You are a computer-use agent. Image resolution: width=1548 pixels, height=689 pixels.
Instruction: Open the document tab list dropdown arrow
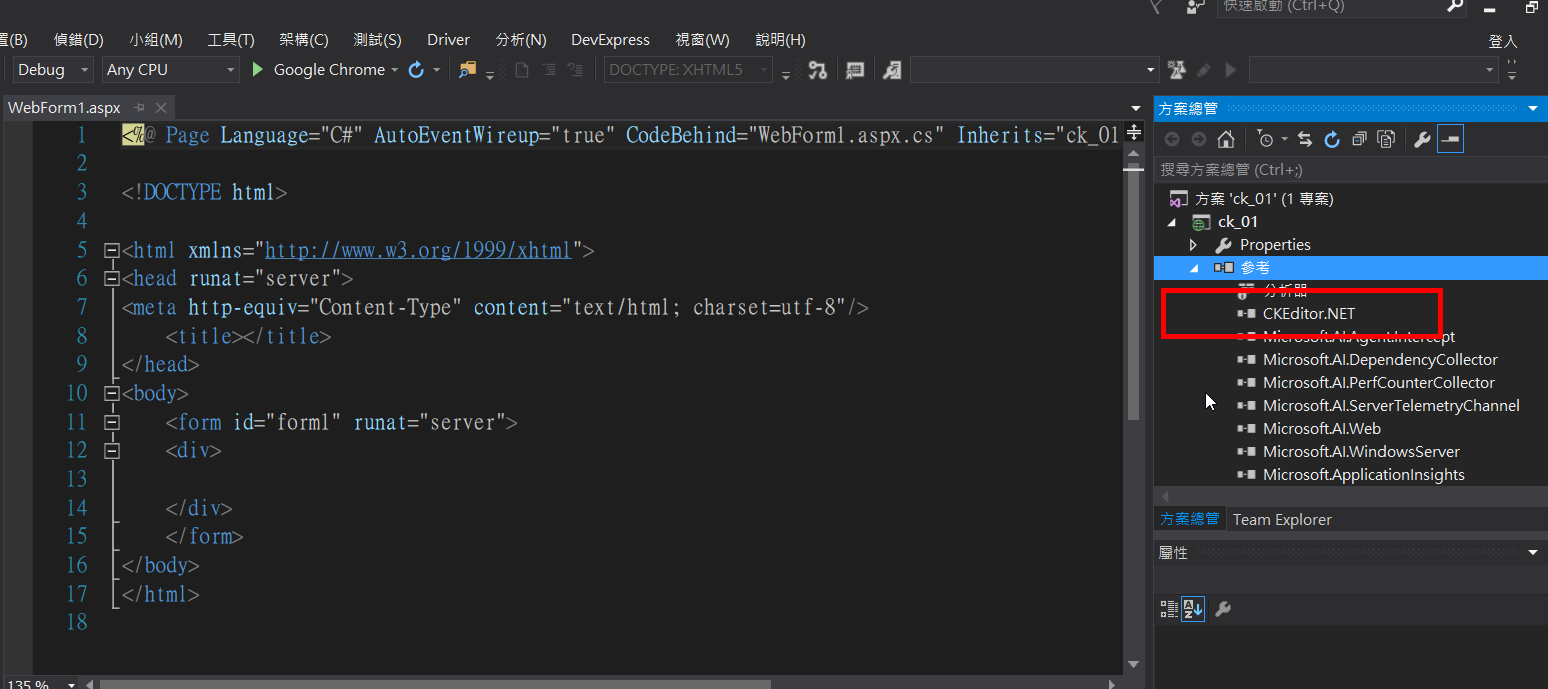(1135, 108)
